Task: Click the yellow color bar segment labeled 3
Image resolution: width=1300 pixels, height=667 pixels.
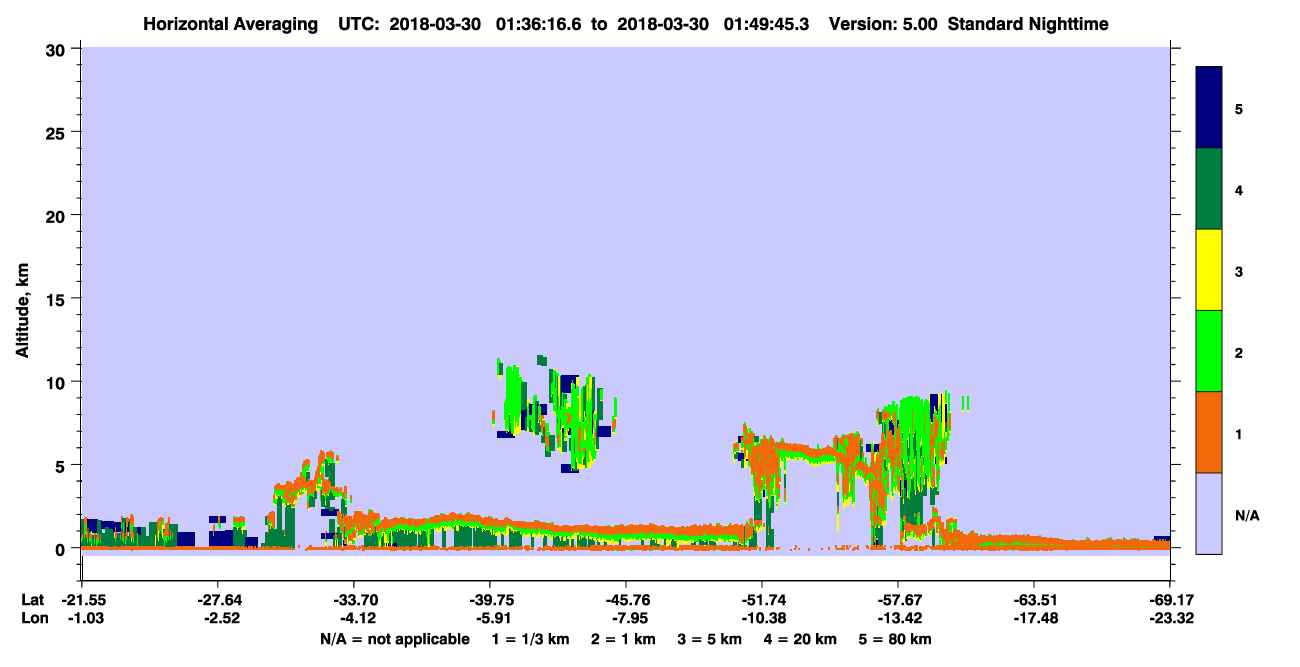Action: point(1209,270)
